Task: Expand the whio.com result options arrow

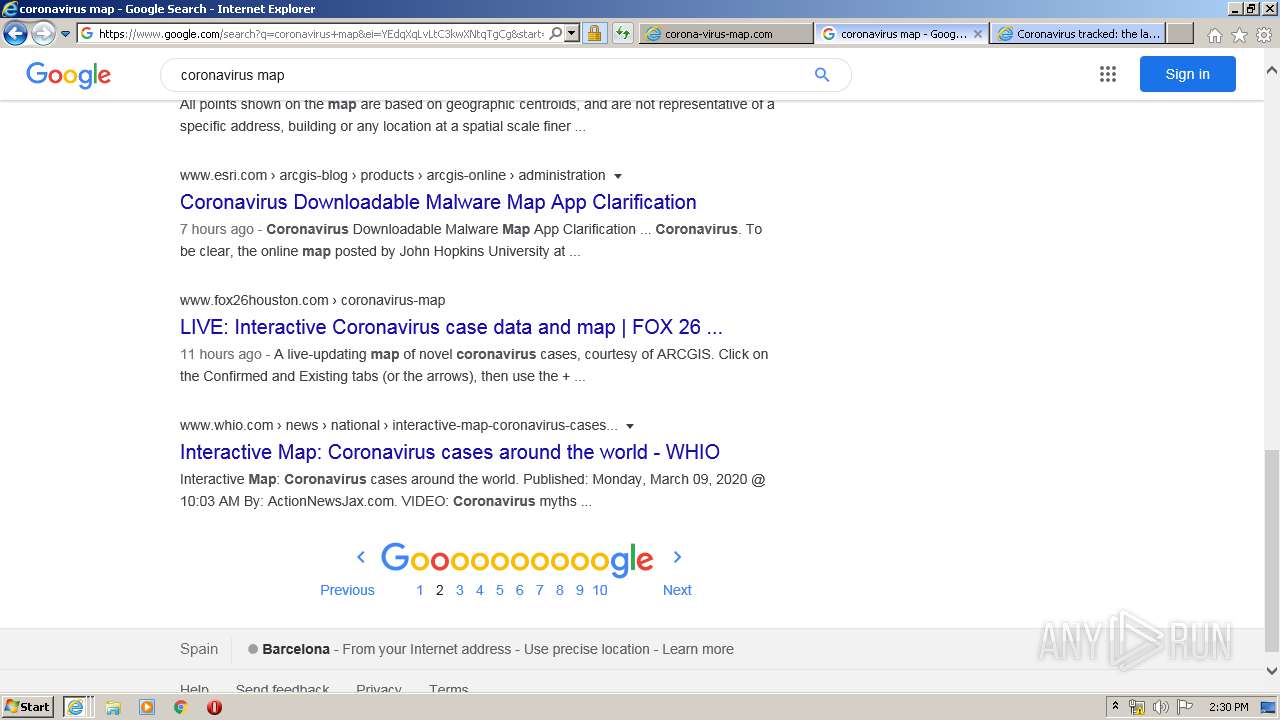Action: pos(630,426)
